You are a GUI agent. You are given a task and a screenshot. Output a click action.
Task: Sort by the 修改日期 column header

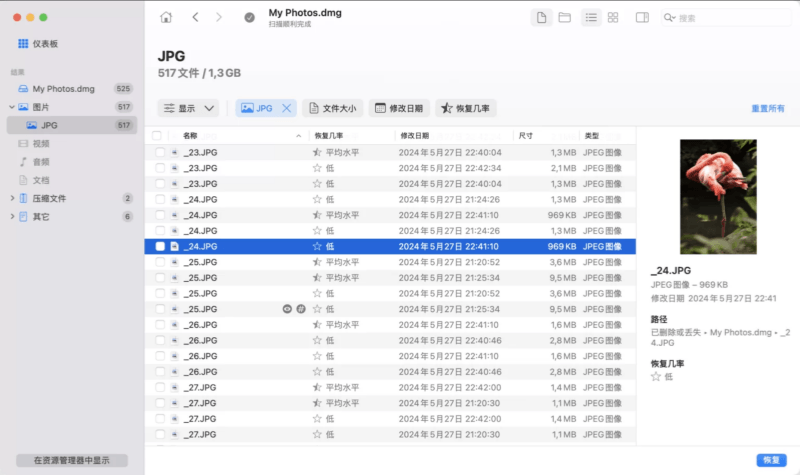(x=414, y=136)
